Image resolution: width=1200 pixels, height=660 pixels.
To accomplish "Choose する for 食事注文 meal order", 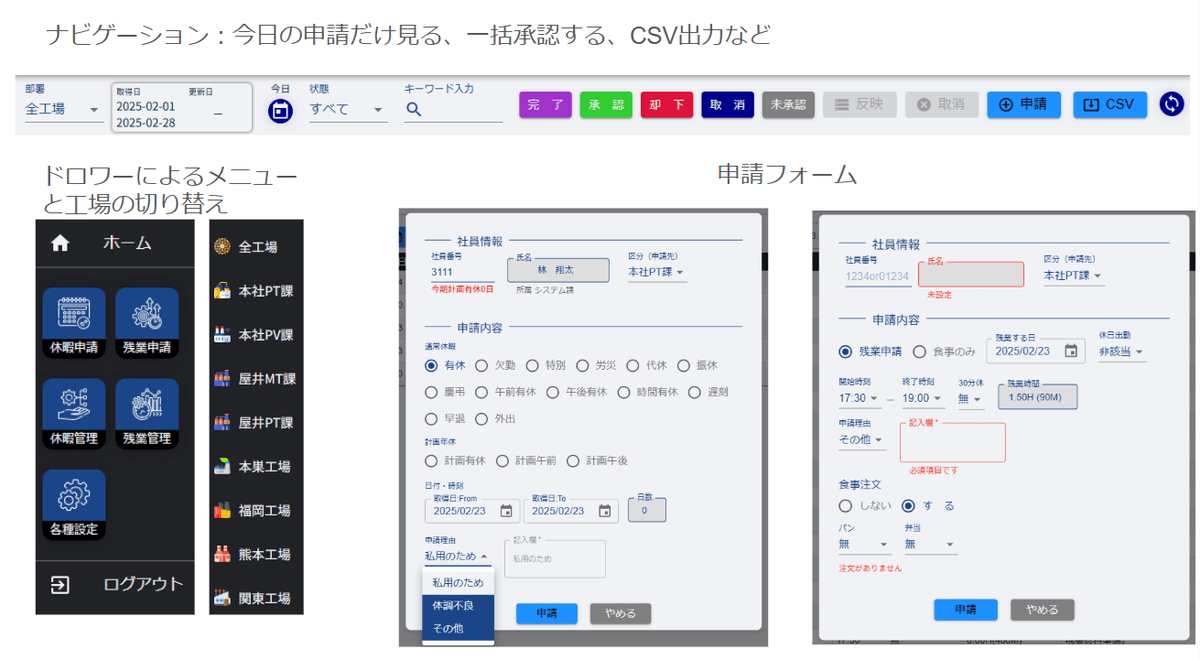I will 908,503.
